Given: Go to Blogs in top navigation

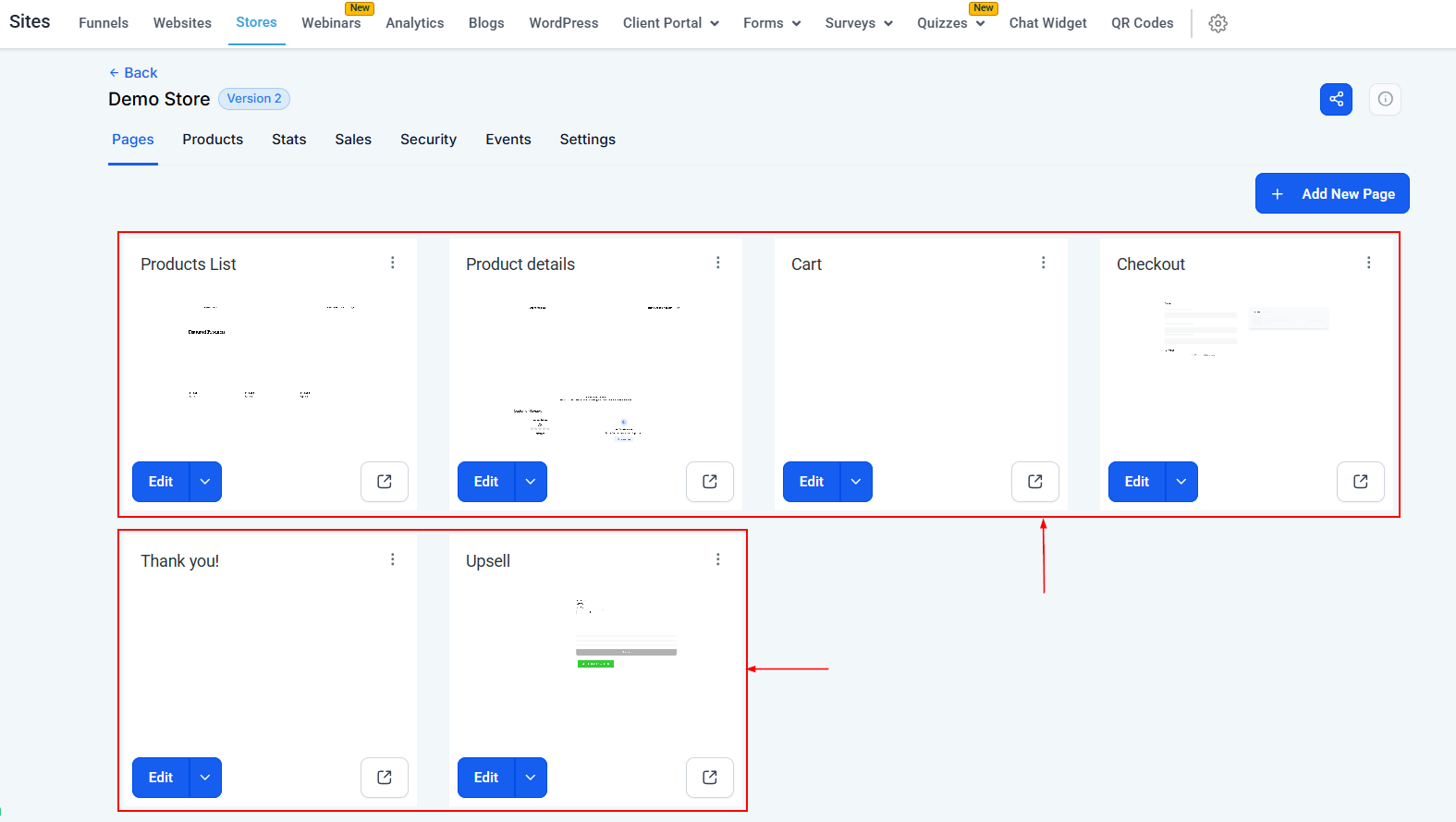Looking at the screenshot, I should pos(486,23).
